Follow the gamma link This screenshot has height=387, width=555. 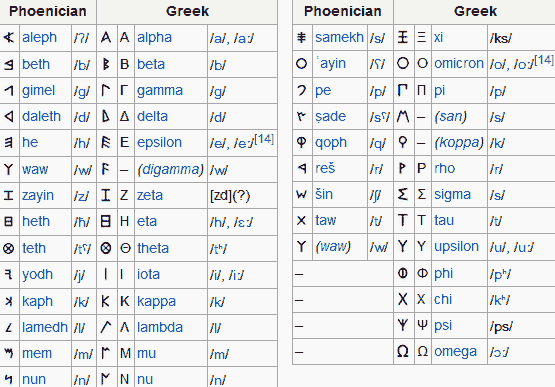pyautogui.click(x=160, y=91)
